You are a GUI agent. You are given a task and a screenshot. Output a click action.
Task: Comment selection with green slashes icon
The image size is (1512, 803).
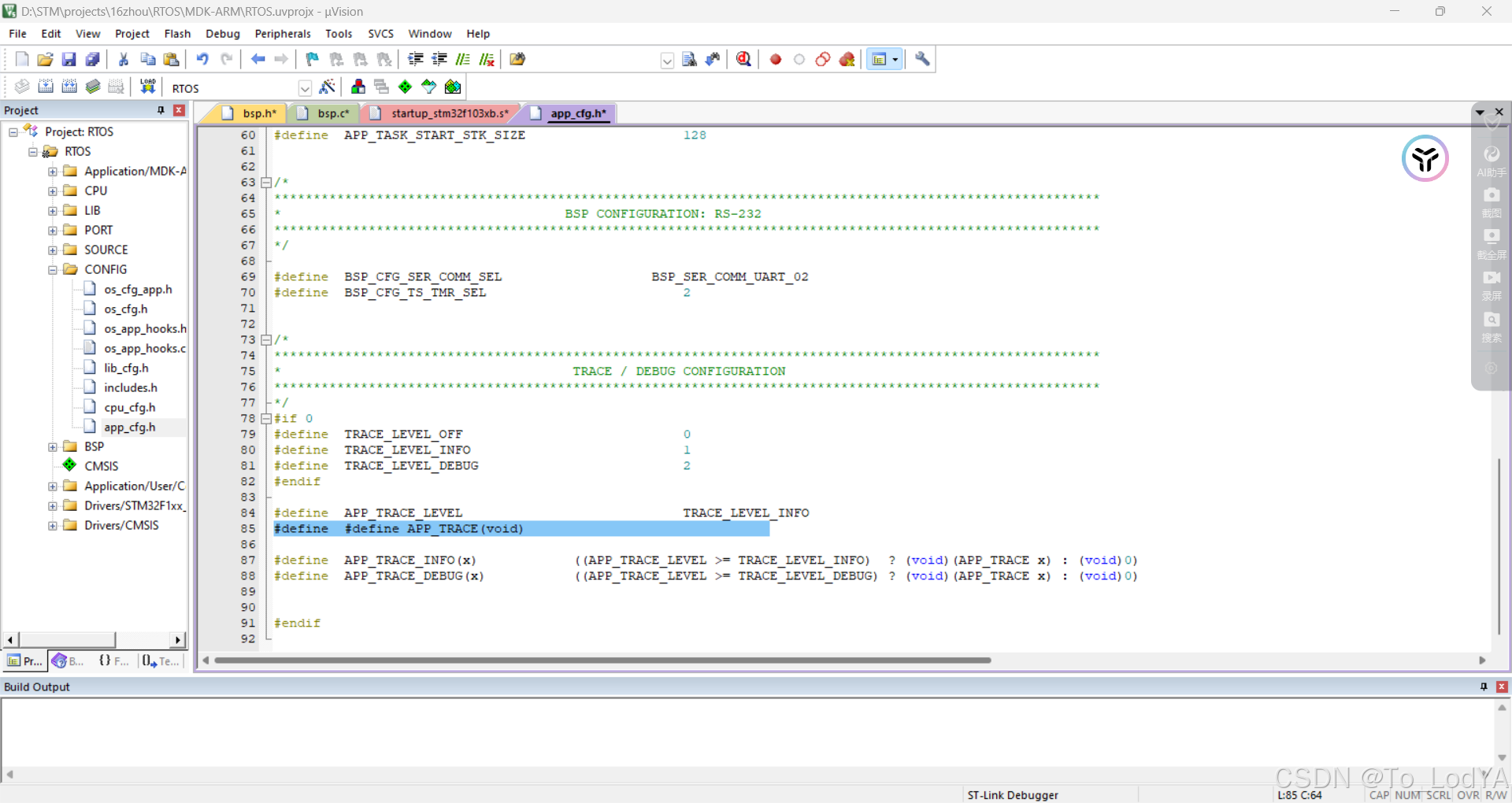pyautogui.click(x=463, y=59)
